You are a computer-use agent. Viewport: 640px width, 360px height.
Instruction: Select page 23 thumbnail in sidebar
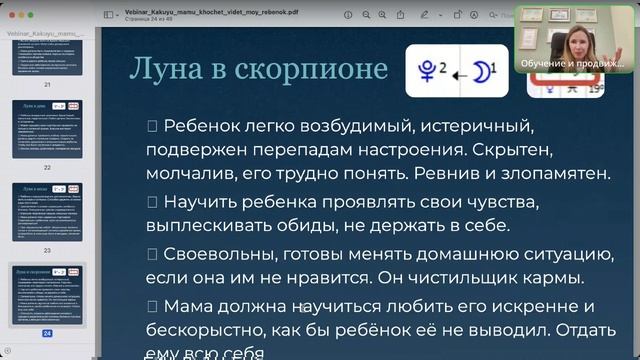tap(47, 212)
